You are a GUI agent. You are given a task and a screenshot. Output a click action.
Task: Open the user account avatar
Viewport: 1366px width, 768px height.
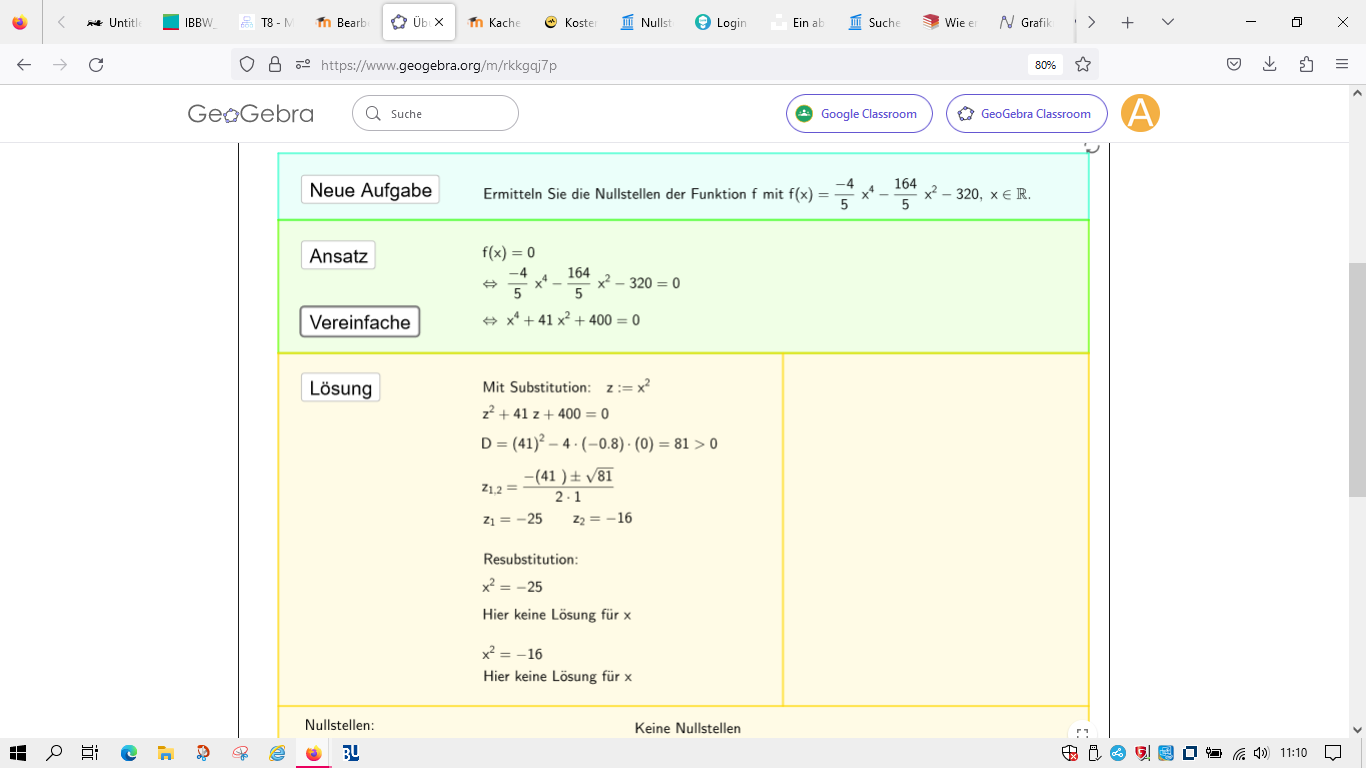click(x=1140, y=114)
